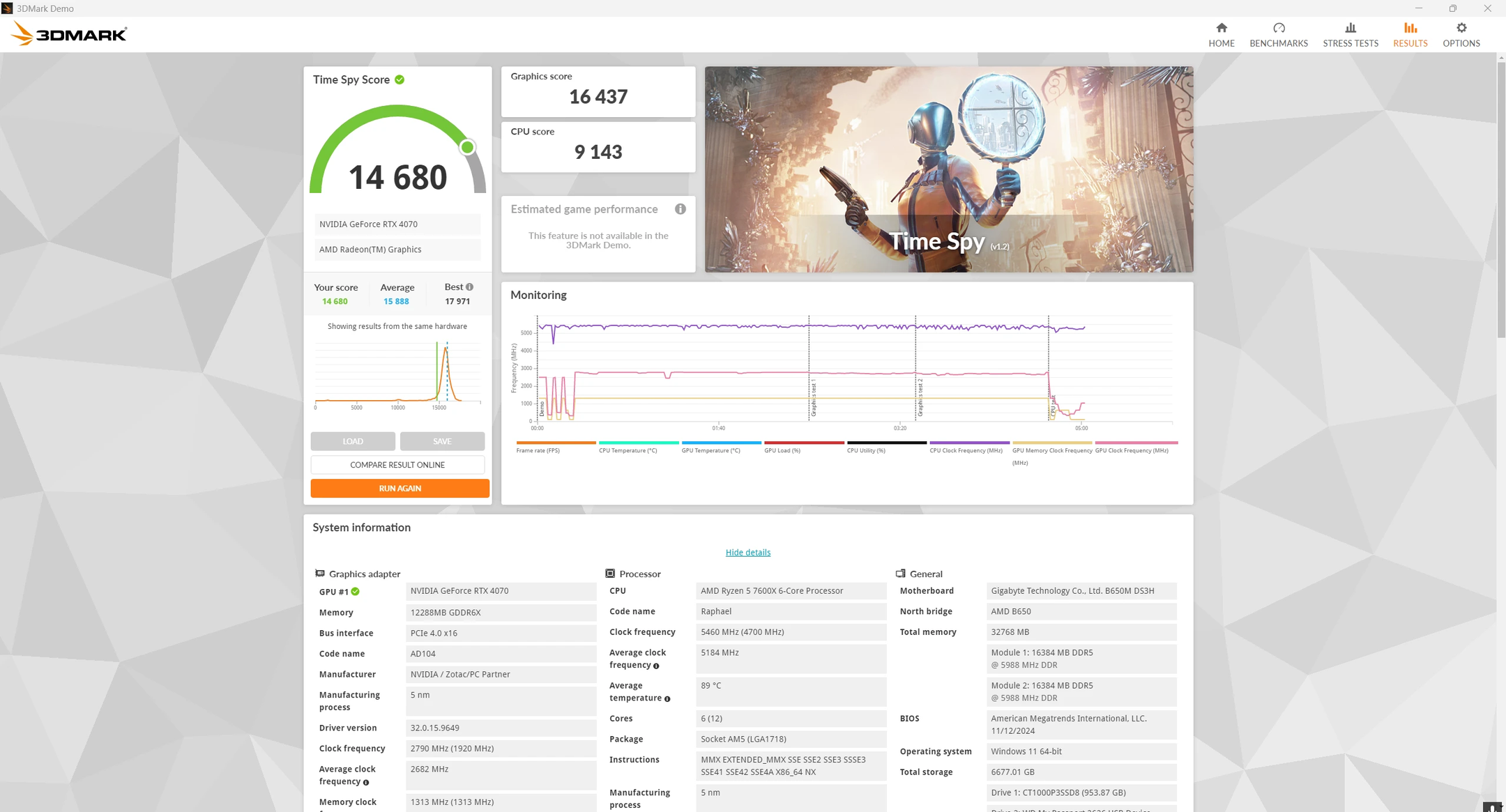This screenshot has width=1506, height=812.
Task: Click Driver version 32.0.15.9649
Action: [501, 728]
